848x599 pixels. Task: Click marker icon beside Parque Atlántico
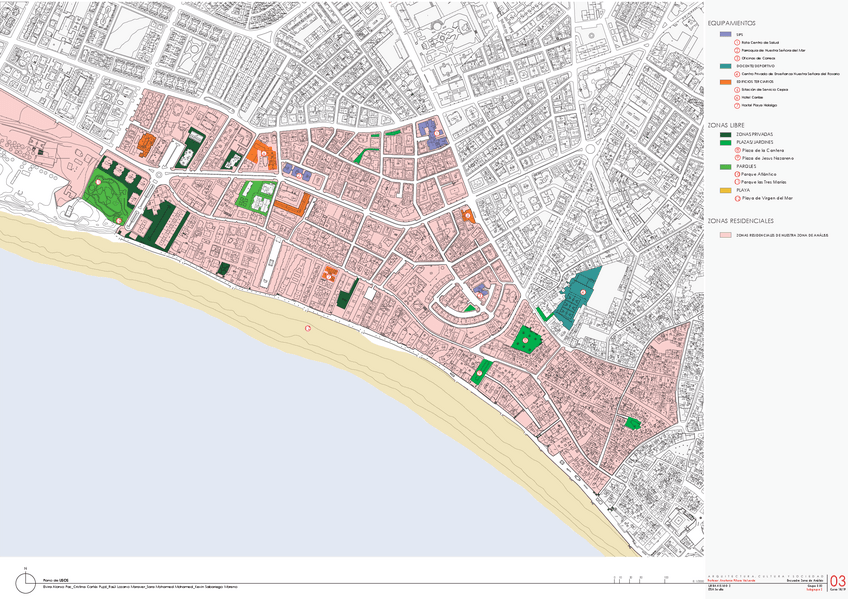coord(737,174)
